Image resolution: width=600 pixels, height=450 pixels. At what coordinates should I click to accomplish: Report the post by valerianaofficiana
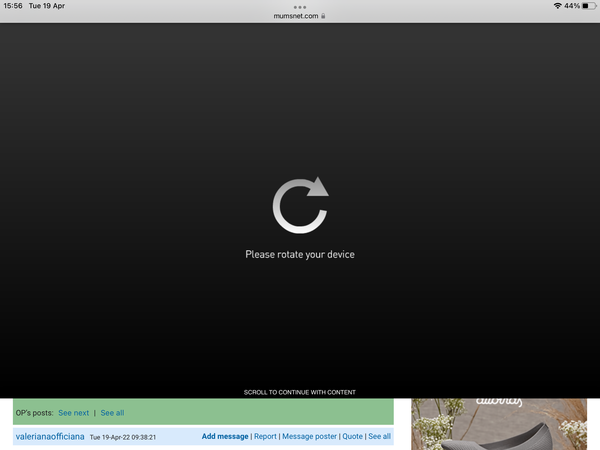265,437
